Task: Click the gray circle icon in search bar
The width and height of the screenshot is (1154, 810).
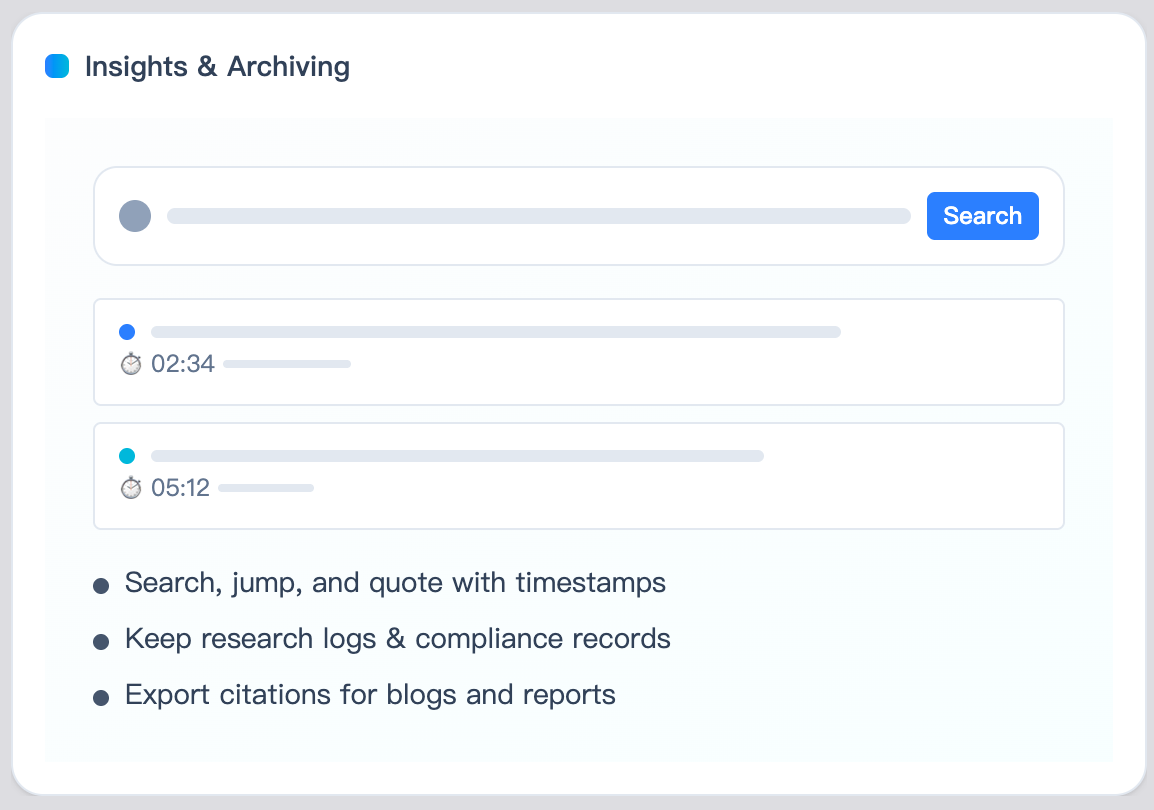Action: 135,216
